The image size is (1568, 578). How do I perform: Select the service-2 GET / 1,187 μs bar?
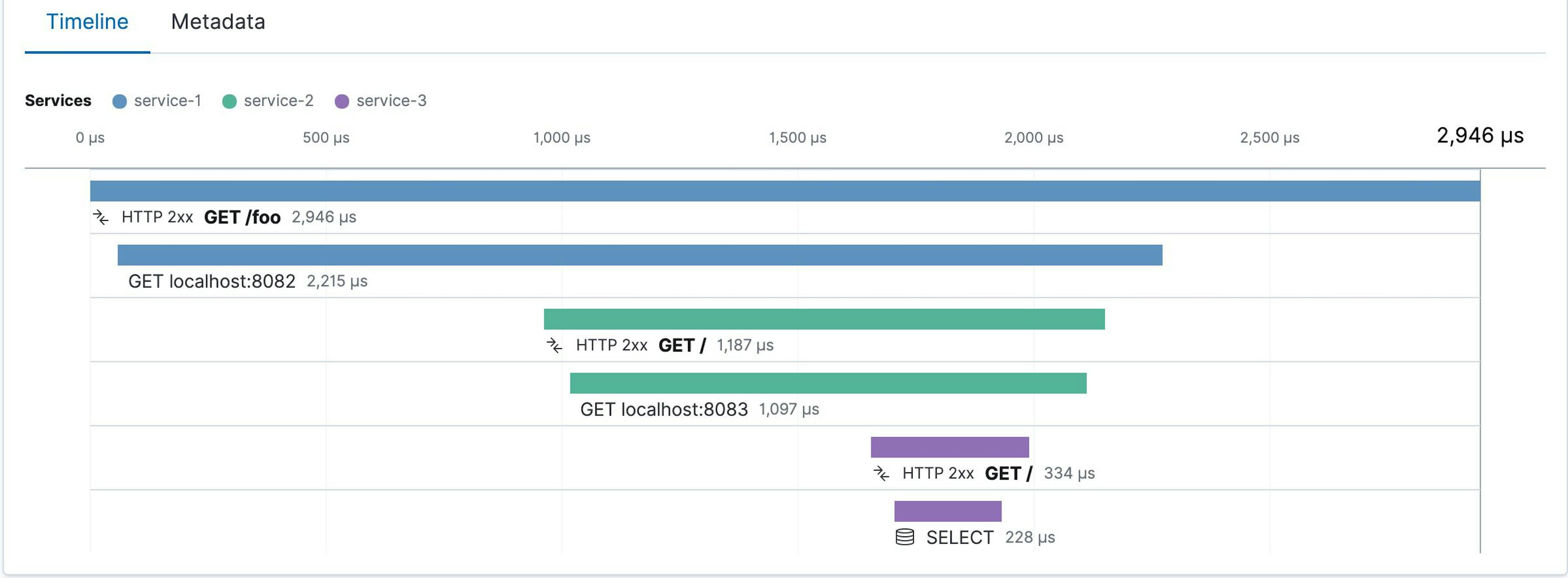click(824, 320)
